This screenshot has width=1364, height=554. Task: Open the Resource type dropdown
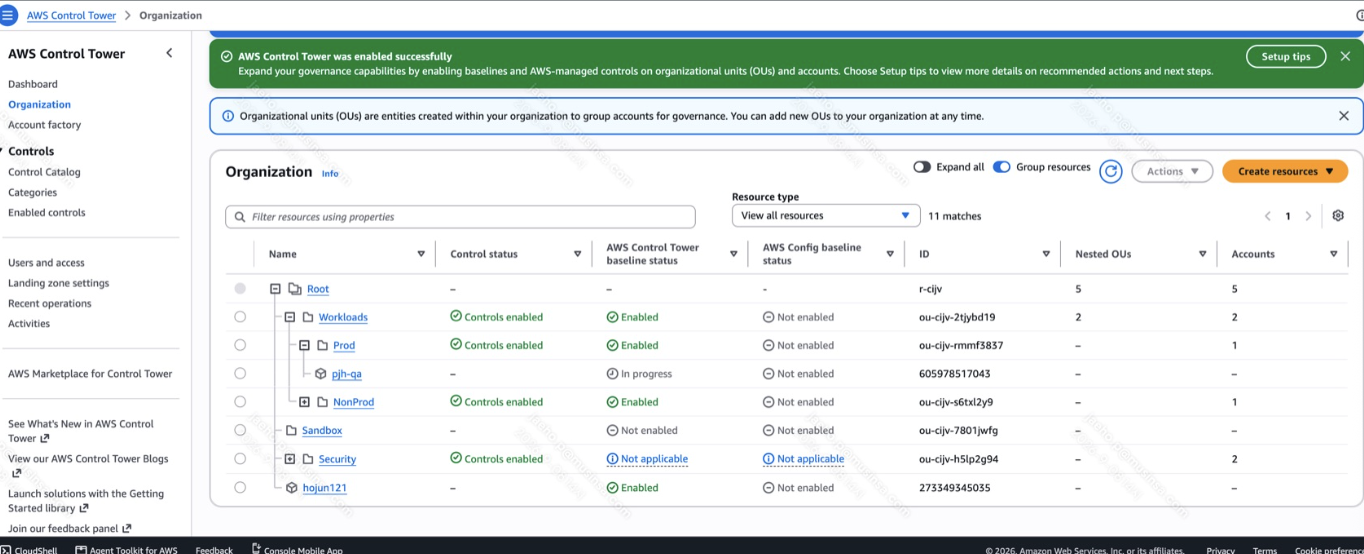tap(826, 215)
